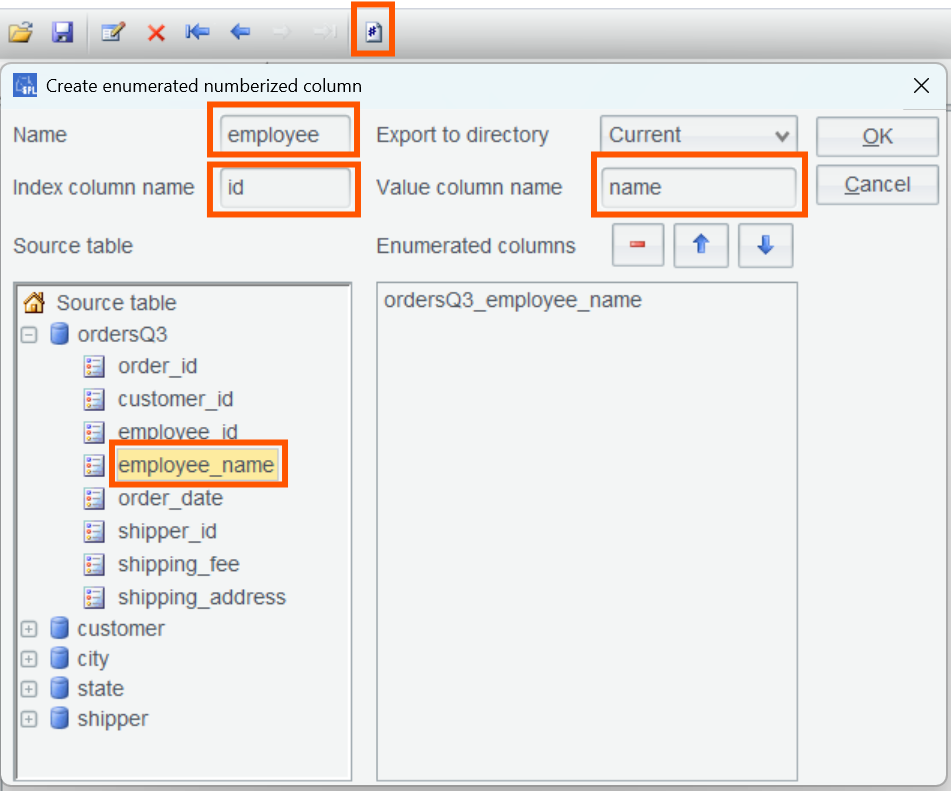Image resolution: width=951 pixels, height=791 pixels.
Task: Jump to first with the blue bar-arrow icon
Action: click(198, 31)
